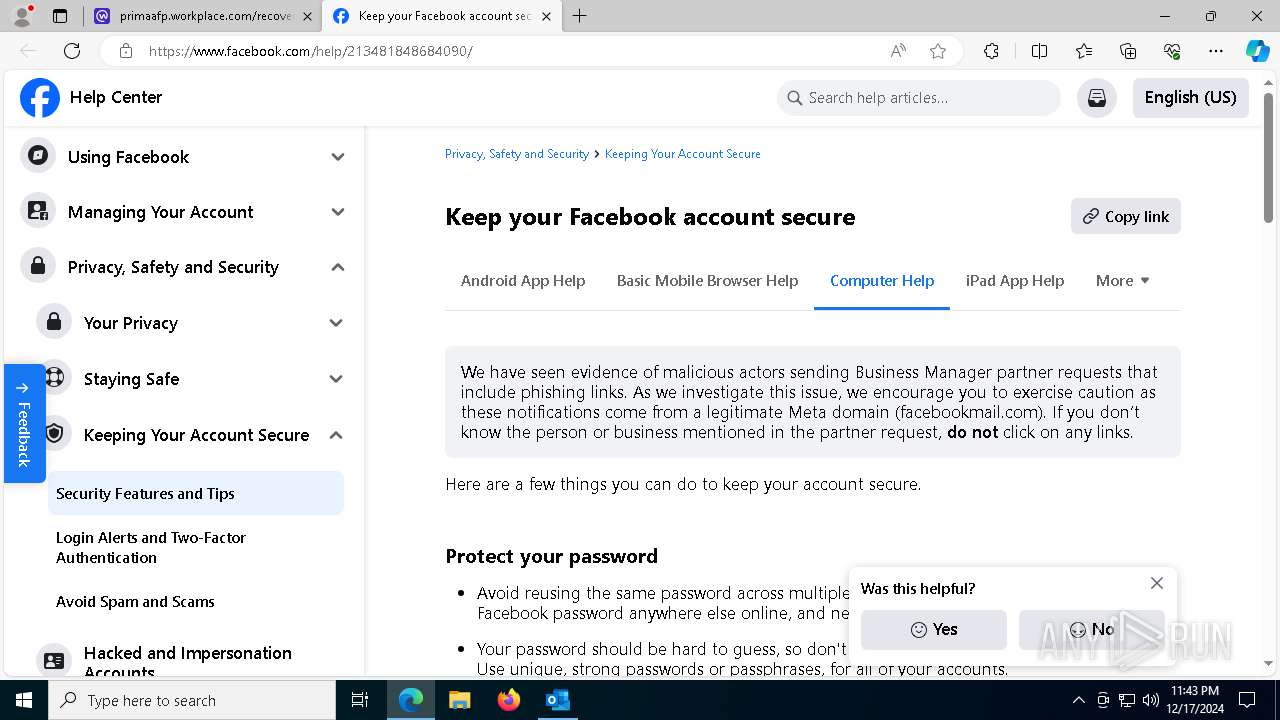Open Copilot sidebar icon
1280x720 pixels.
[1257, 51]
